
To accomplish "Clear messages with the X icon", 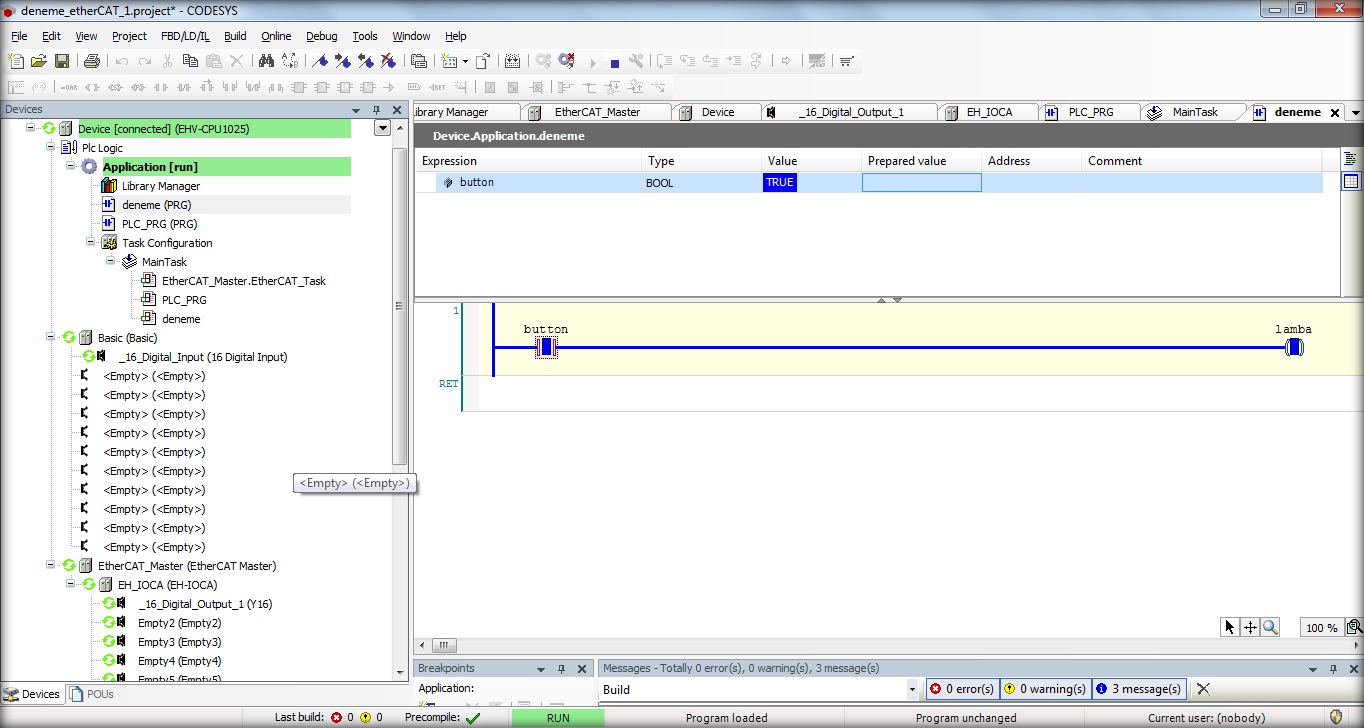I will [x=1203, y=689].
